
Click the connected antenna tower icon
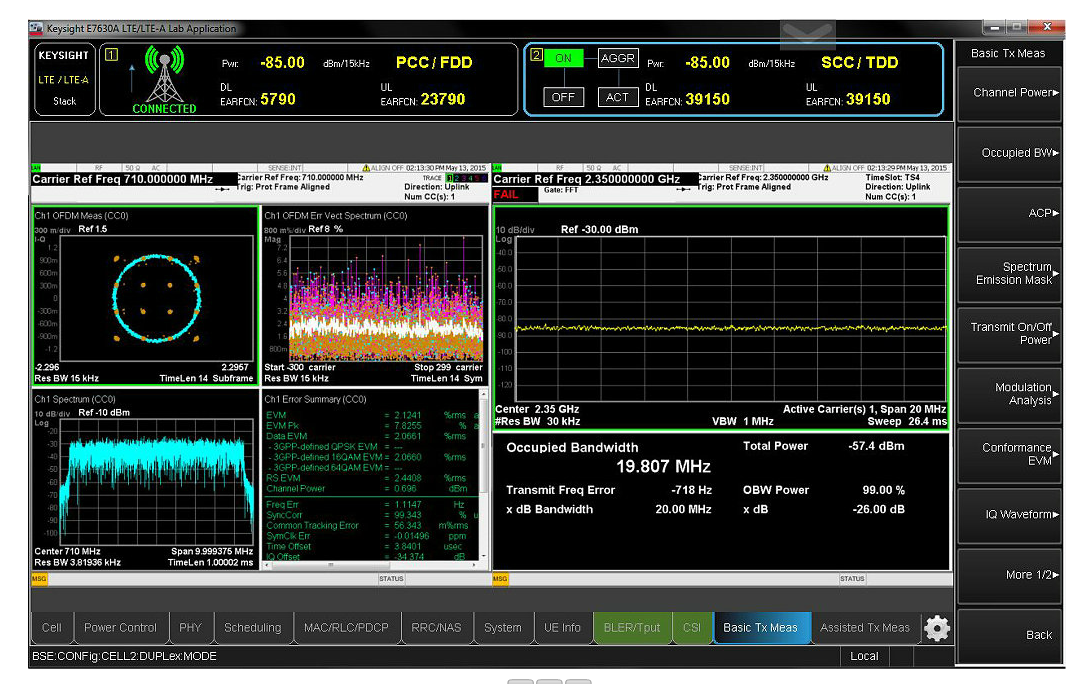click(165, 75)
